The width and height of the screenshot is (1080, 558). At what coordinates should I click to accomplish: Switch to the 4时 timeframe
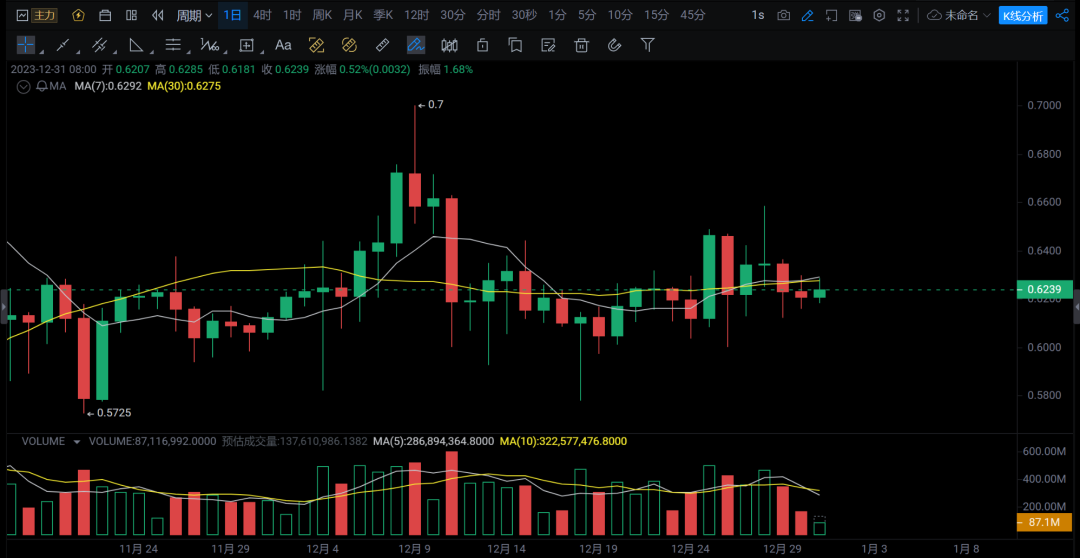click(x=262, y=15)
